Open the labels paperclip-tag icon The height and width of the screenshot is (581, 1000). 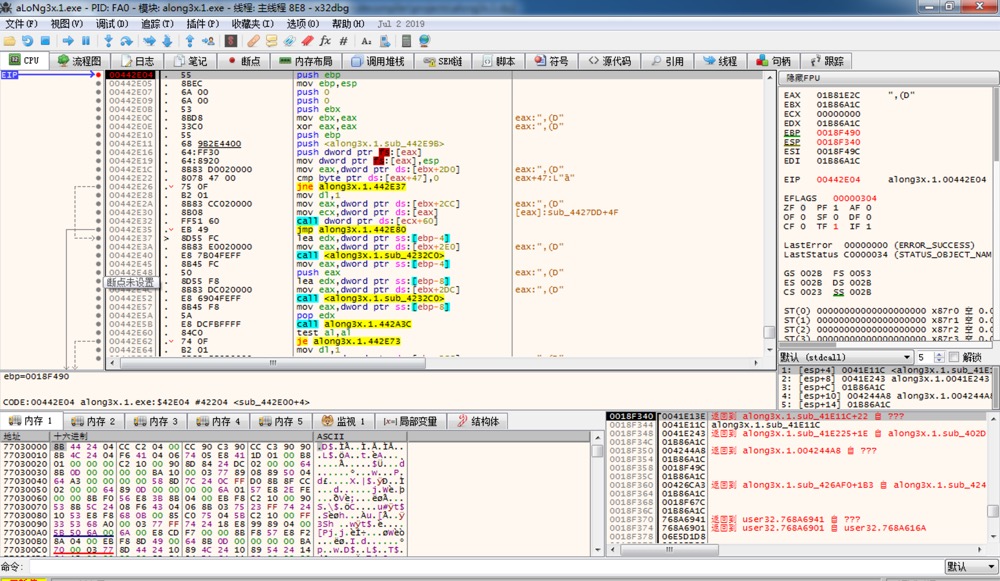coord(290,41)
